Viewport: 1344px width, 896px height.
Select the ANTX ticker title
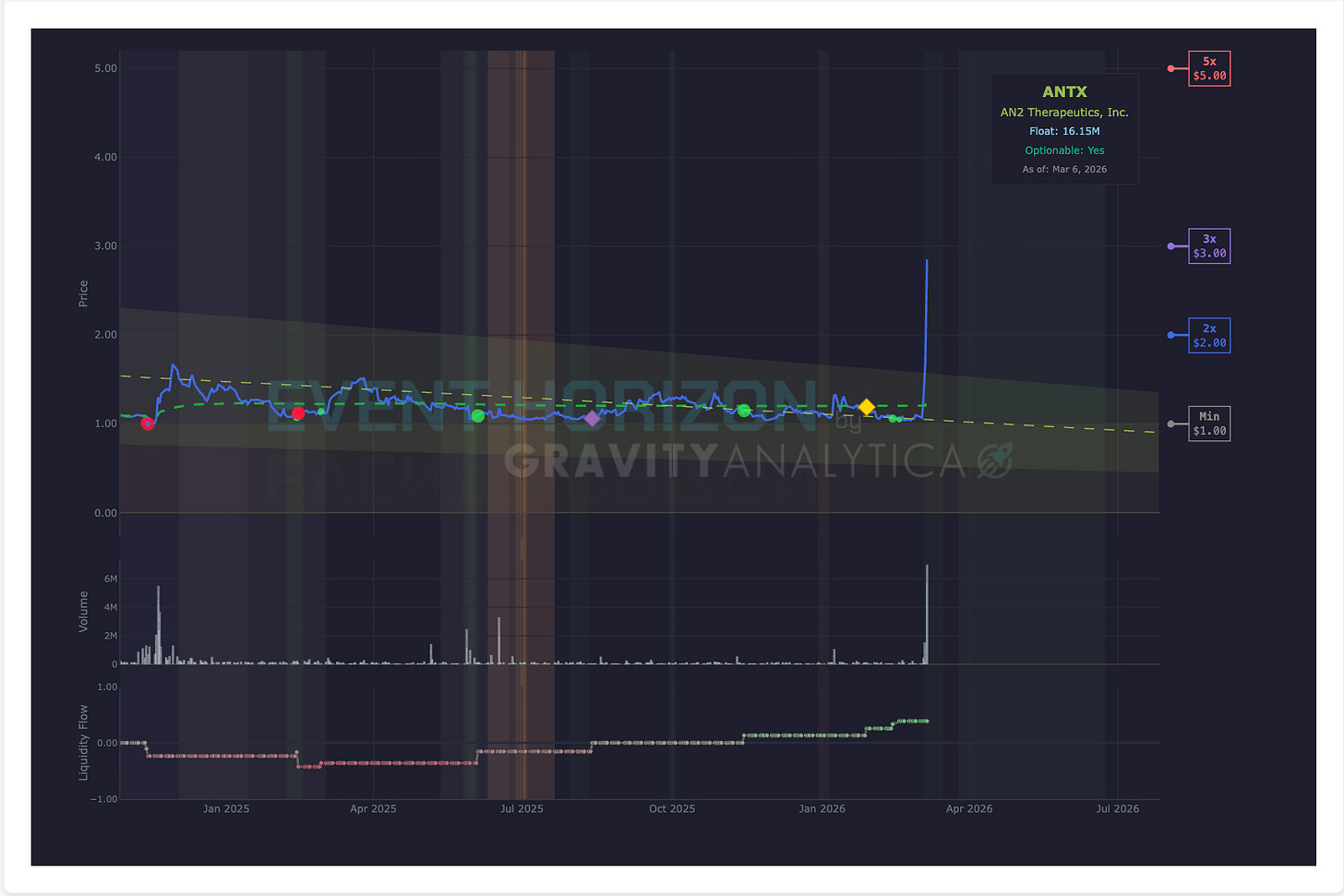[1064, 91]
